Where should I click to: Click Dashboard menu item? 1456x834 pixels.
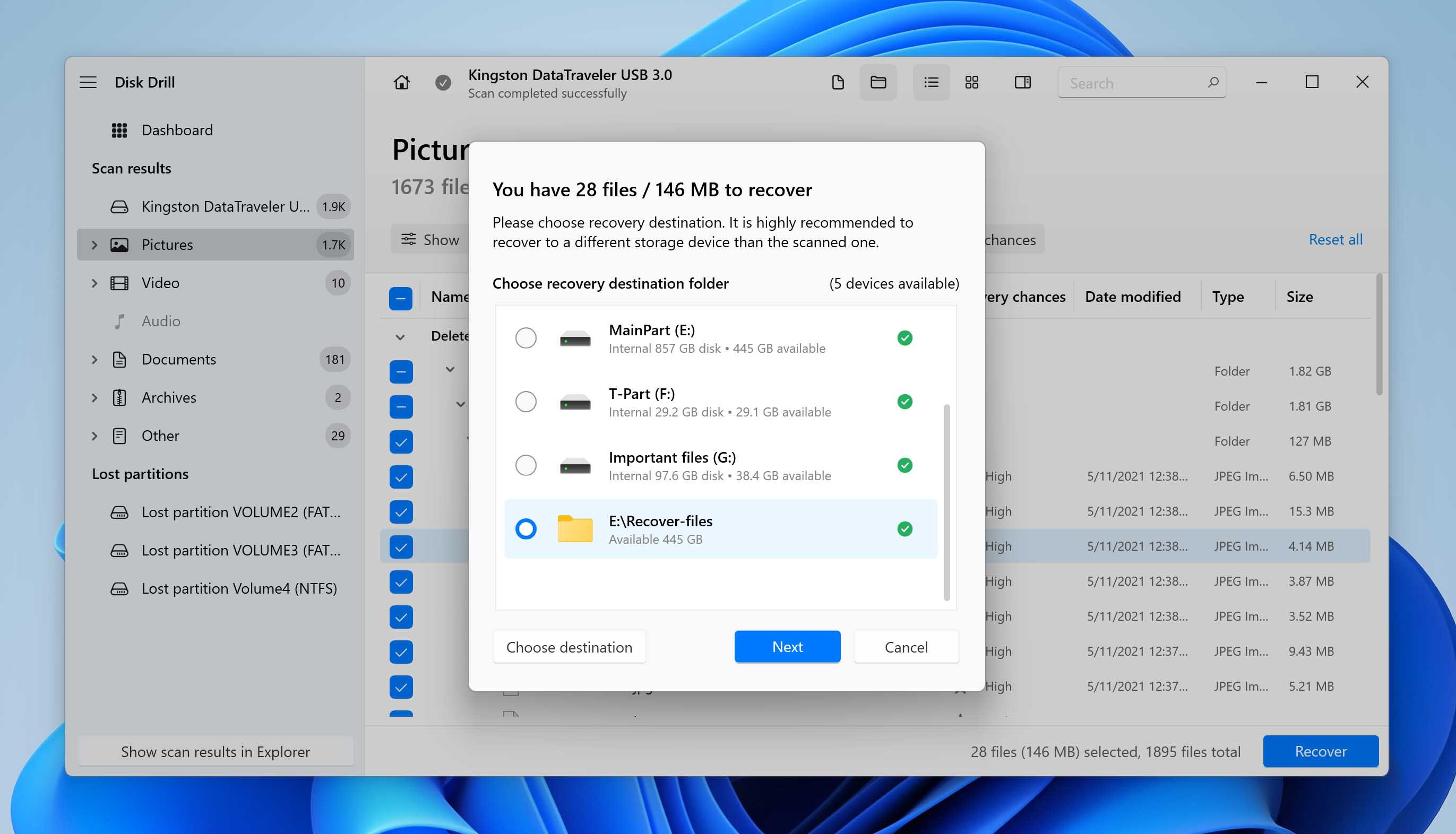[x=176, y=130]
